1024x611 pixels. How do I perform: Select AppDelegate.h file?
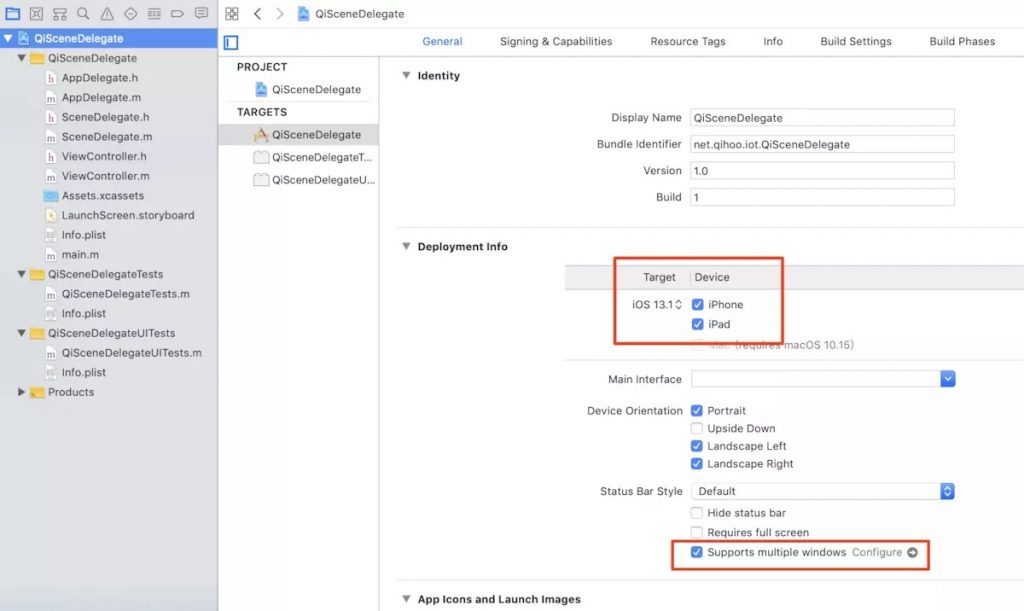click(100, 78)
